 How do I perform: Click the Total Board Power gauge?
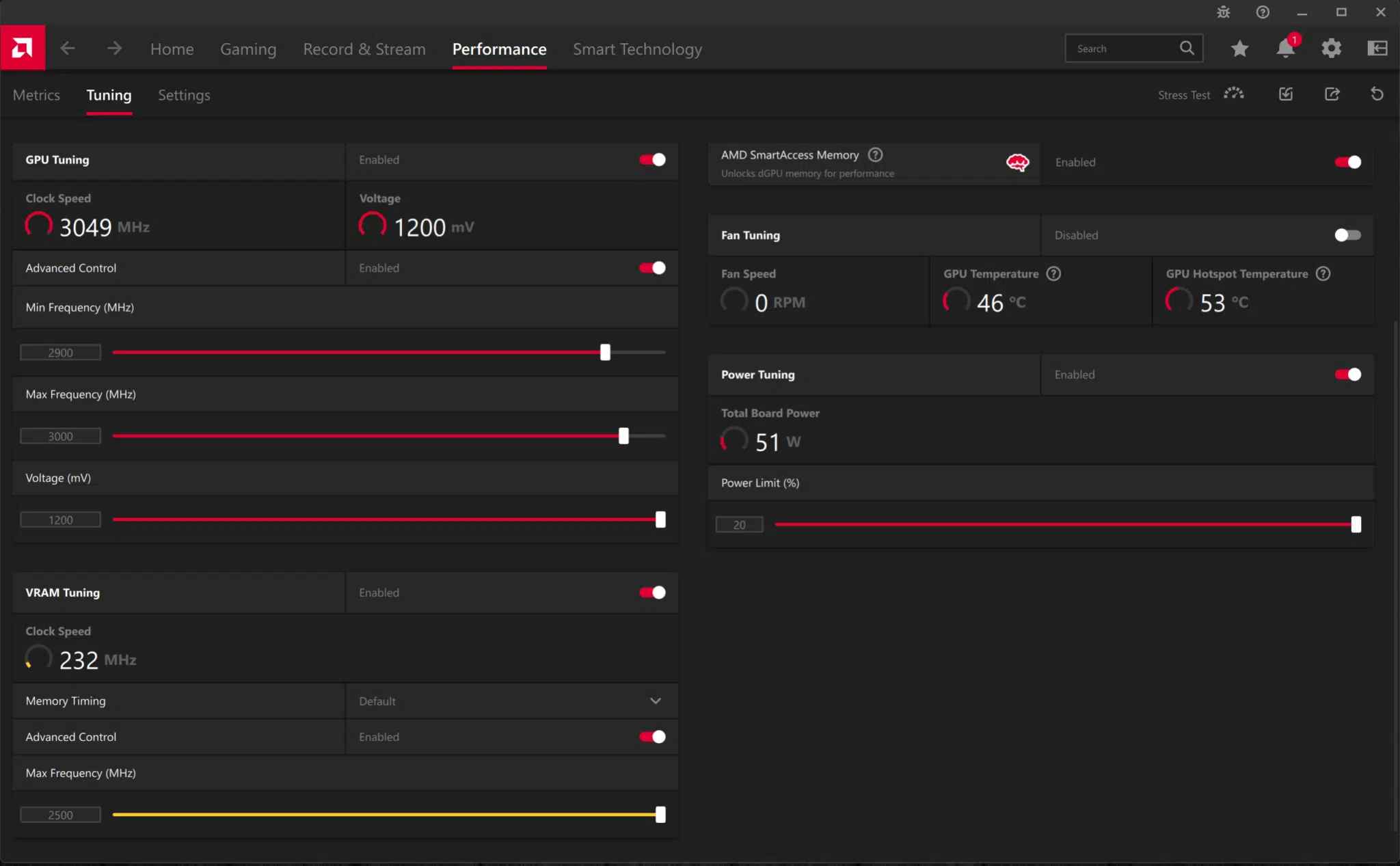pyautogui.click(x=734, y=439)
